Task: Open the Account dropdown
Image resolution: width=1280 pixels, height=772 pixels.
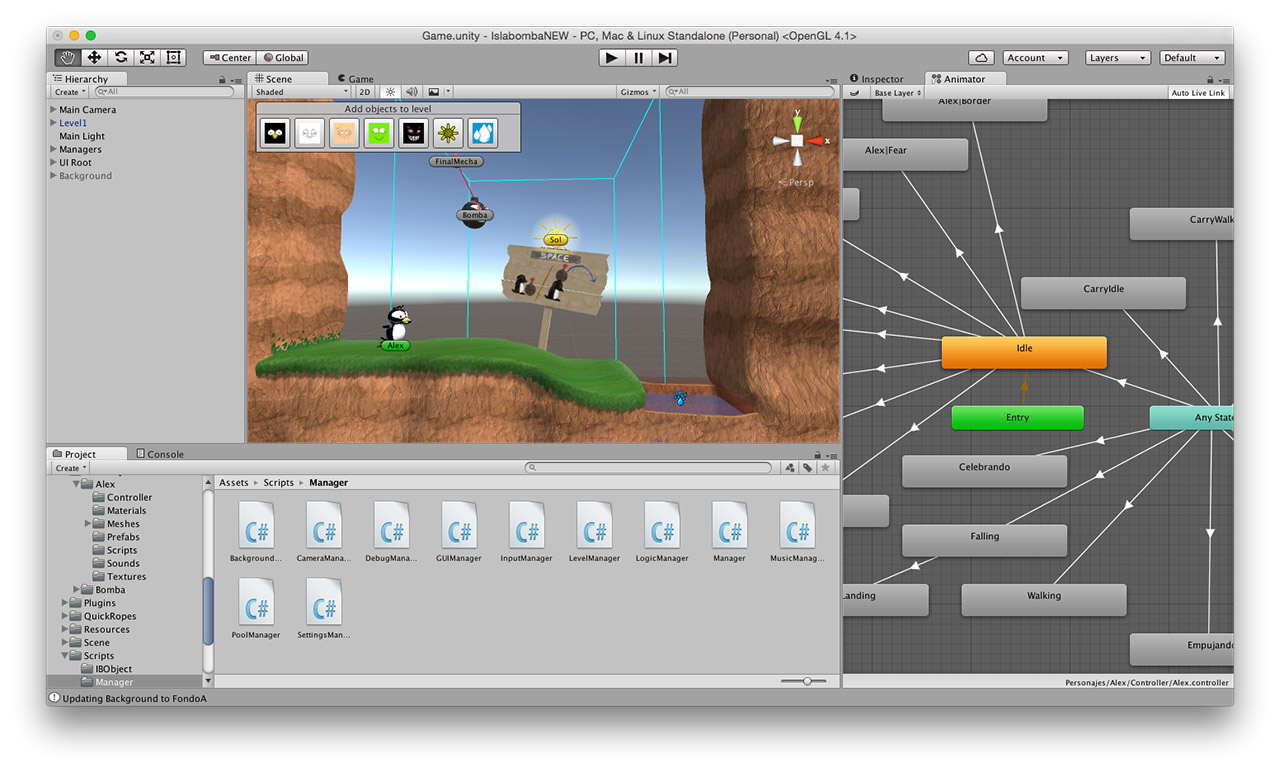Action: coord(1035,58)
